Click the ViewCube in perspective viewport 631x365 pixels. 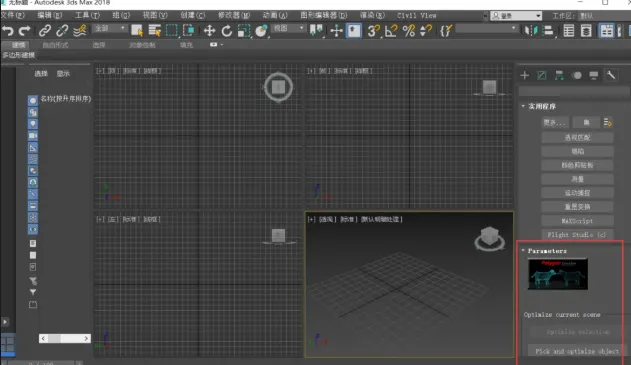click(489, 238)
